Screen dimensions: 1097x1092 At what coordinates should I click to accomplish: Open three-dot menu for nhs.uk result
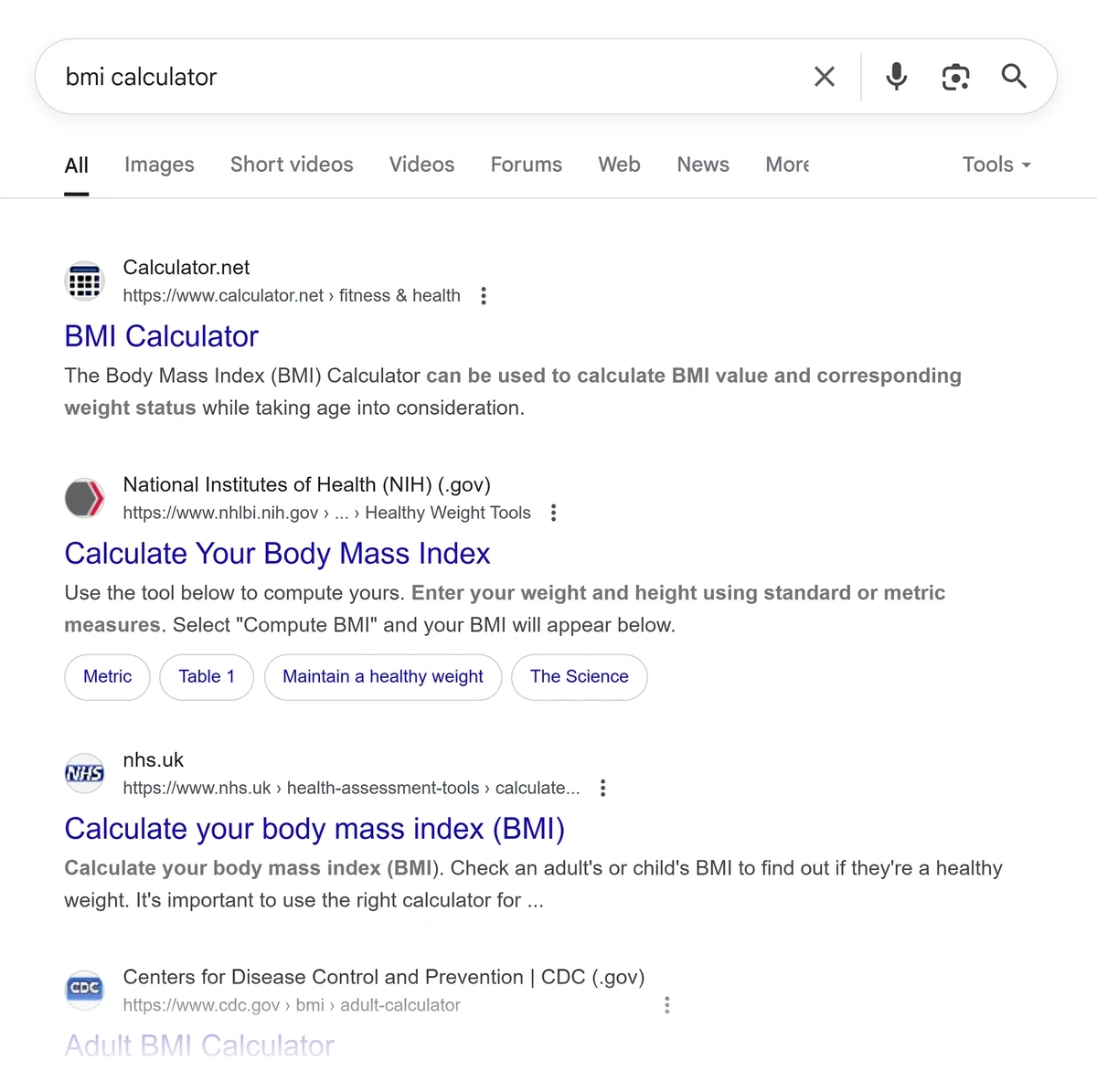click(x=602, y=788)
